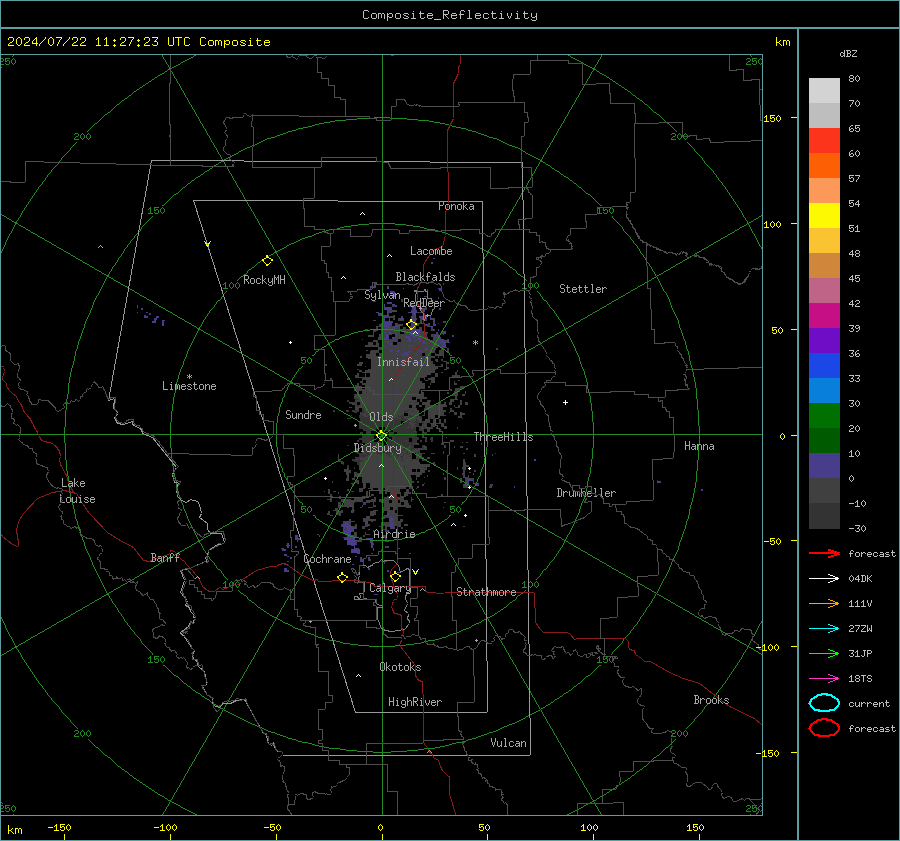900x841 pixels.
Task: Click the Sundre label
Action: click(303, 414)
